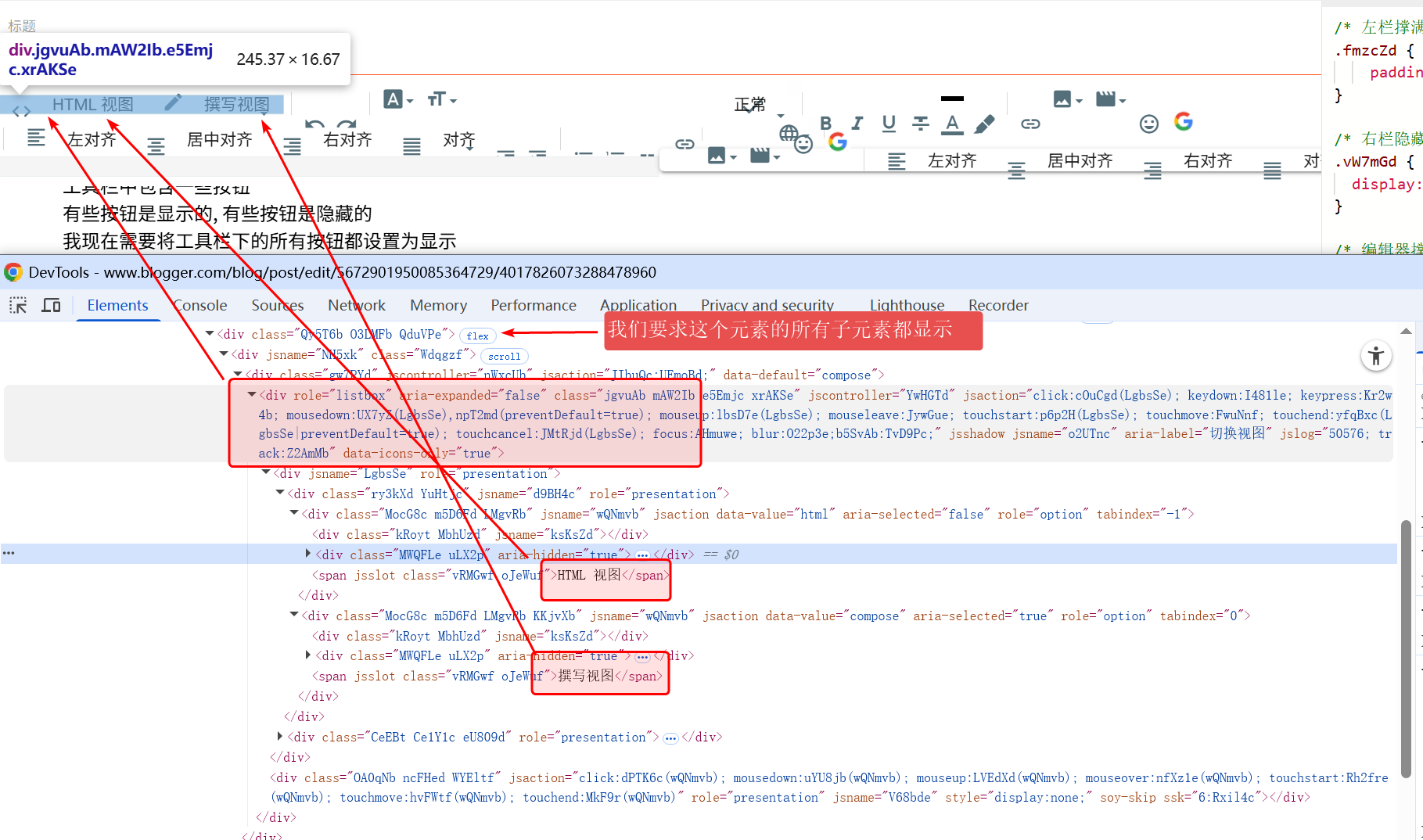
Task: Switch to the Console tab
Action: coord(200,305)
